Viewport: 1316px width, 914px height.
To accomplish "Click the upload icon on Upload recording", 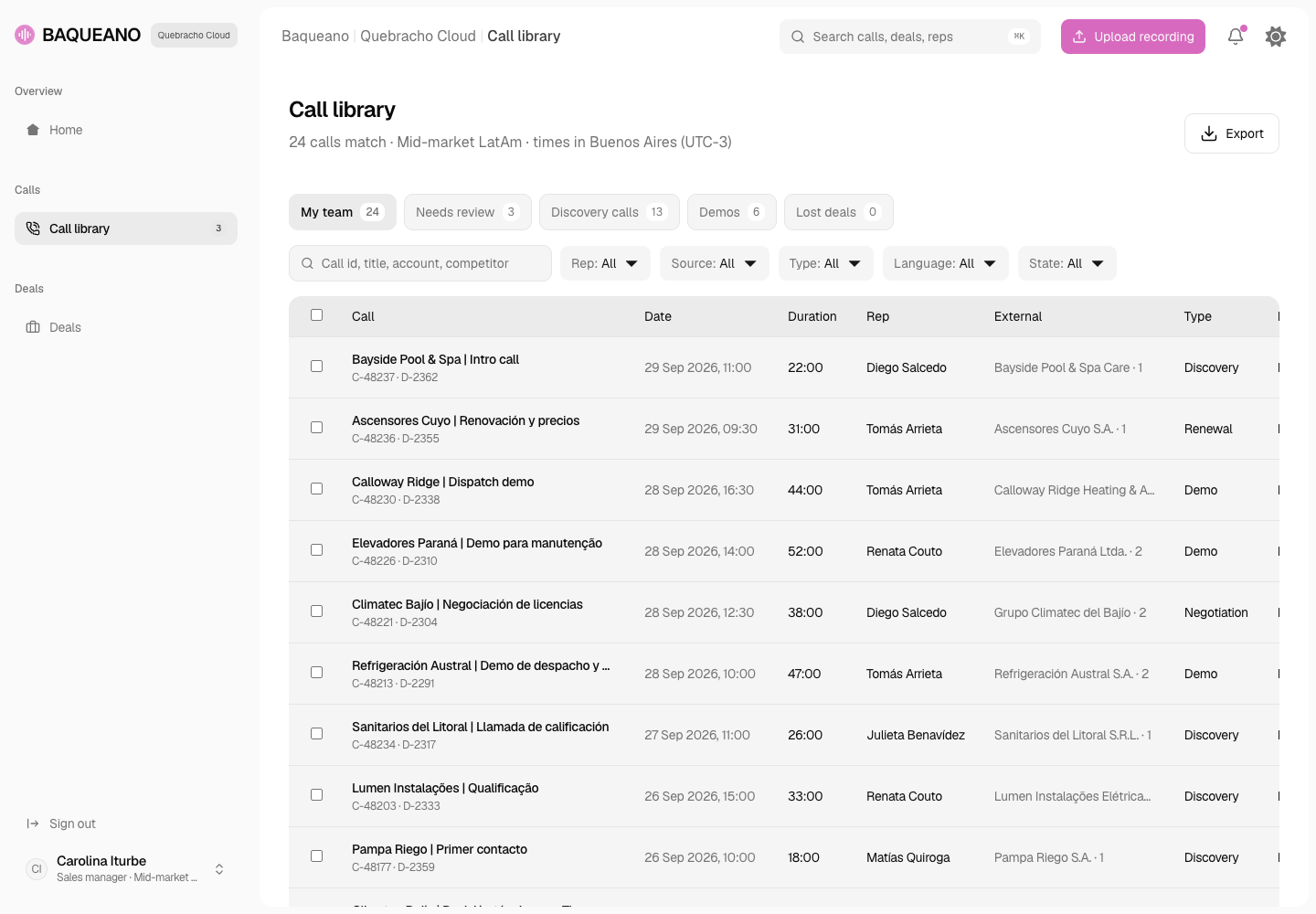I will coord(1079,37).
